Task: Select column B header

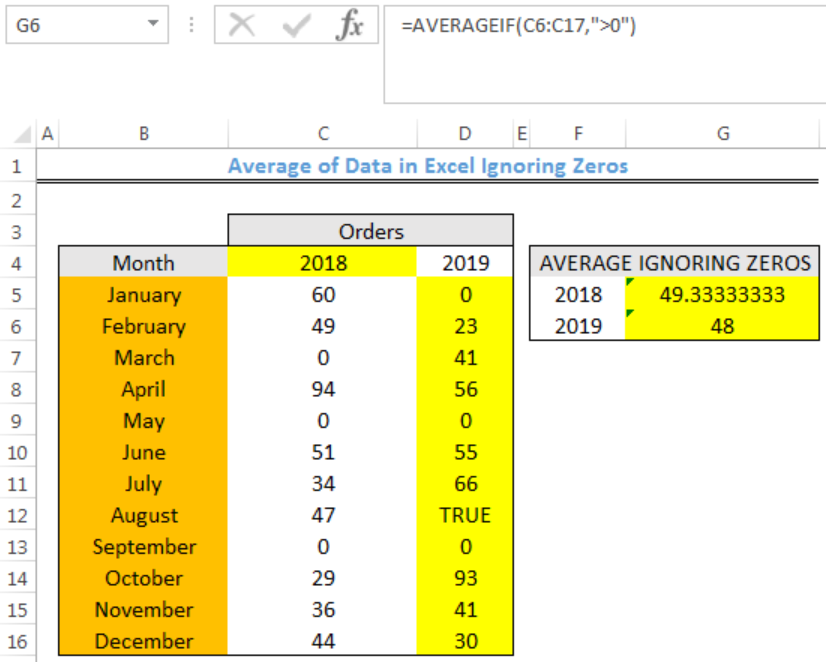Action: (x=143, y=134)
